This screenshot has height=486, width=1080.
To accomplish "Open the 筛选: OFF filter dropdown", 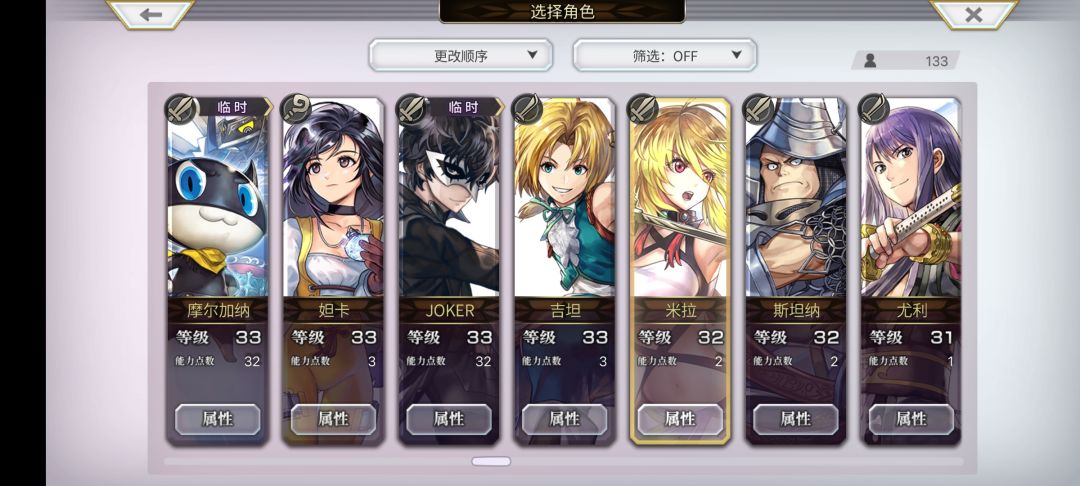I will click(x=665, y=55).
